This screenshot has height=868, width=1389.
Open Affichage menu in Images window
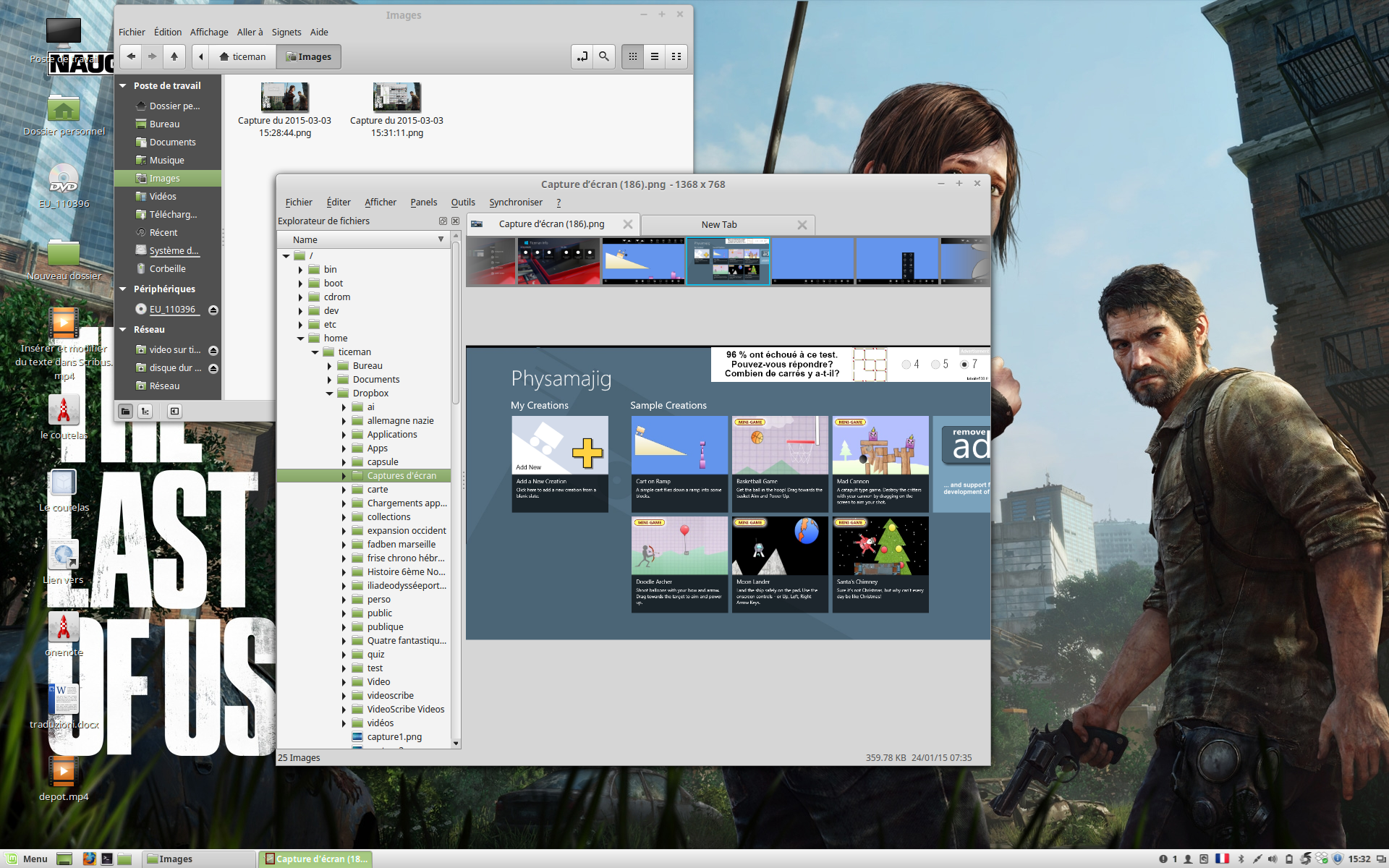209,33
